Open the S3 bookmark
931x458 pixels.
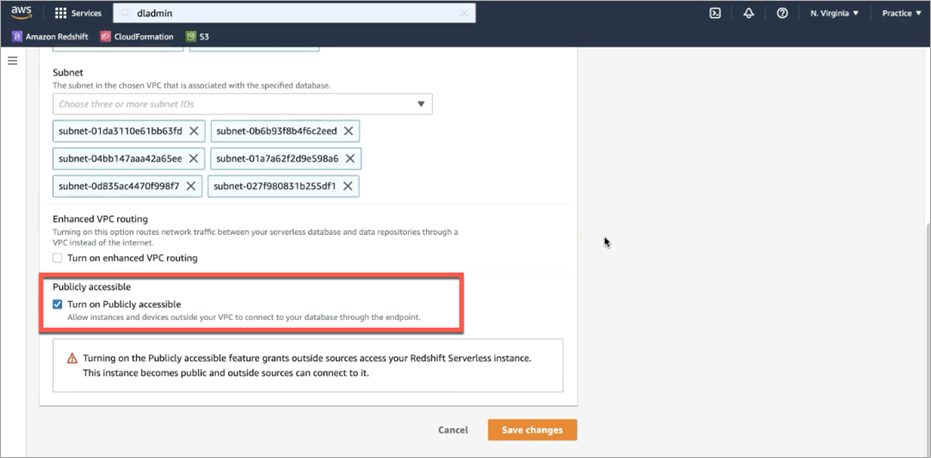coord(198,37)
